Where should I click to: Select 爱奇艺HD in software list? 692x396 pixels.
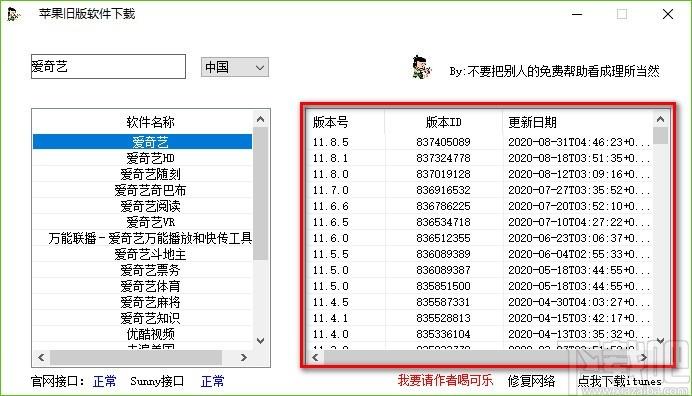pos(142,158)
